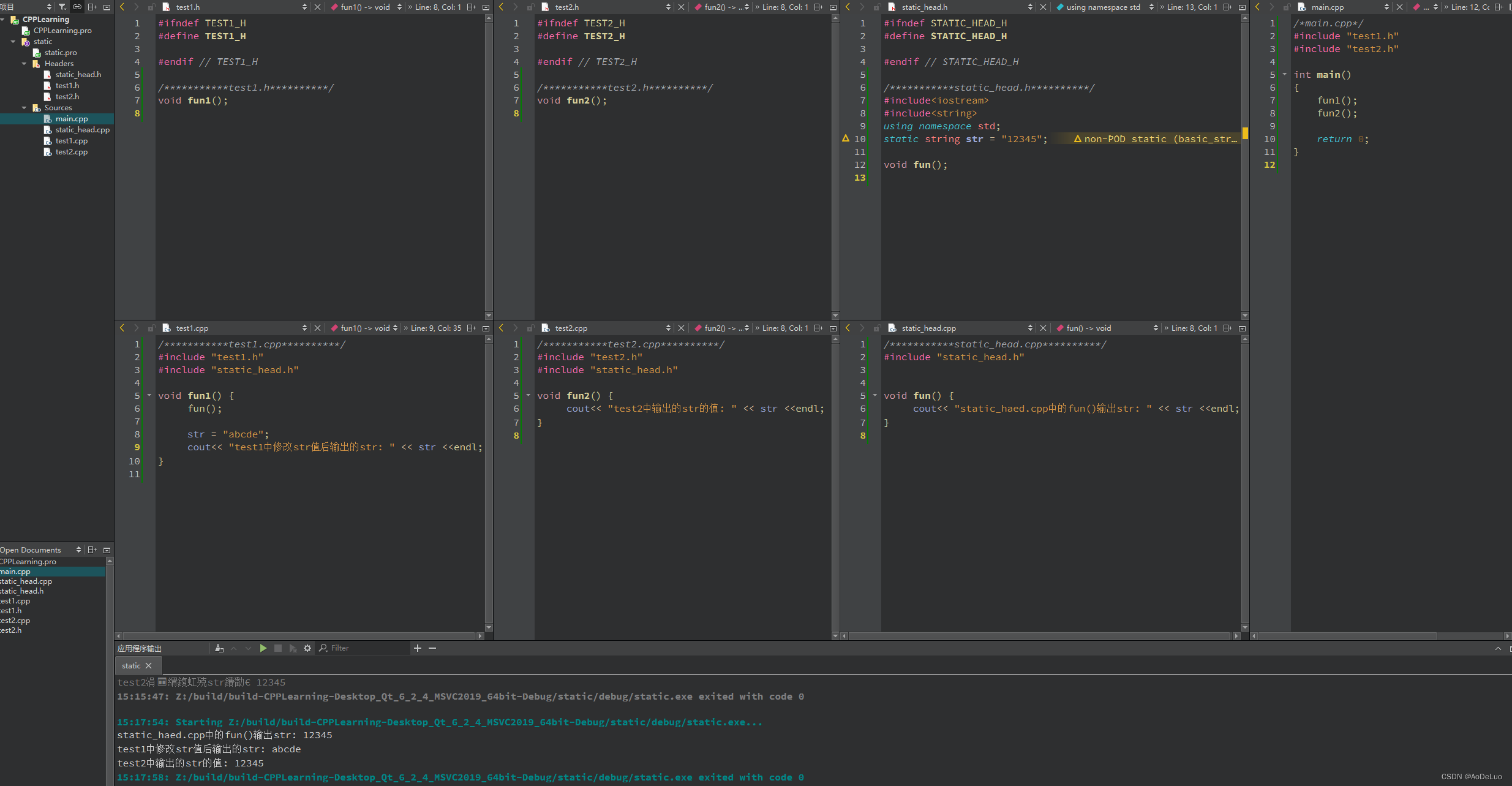Image resolution: width=1512 pixels, height=786 pixels.
Task: Close the static_head.h document
Action: coord(1043,7)
